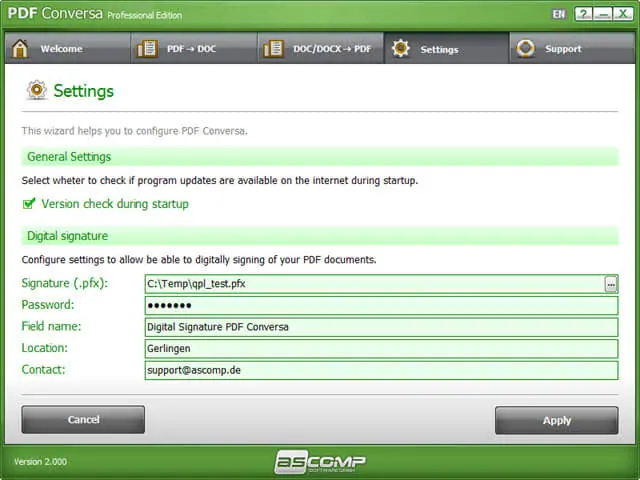The image size is (640, 480).
Task: Click the Apply button
Action: (557, 420)
